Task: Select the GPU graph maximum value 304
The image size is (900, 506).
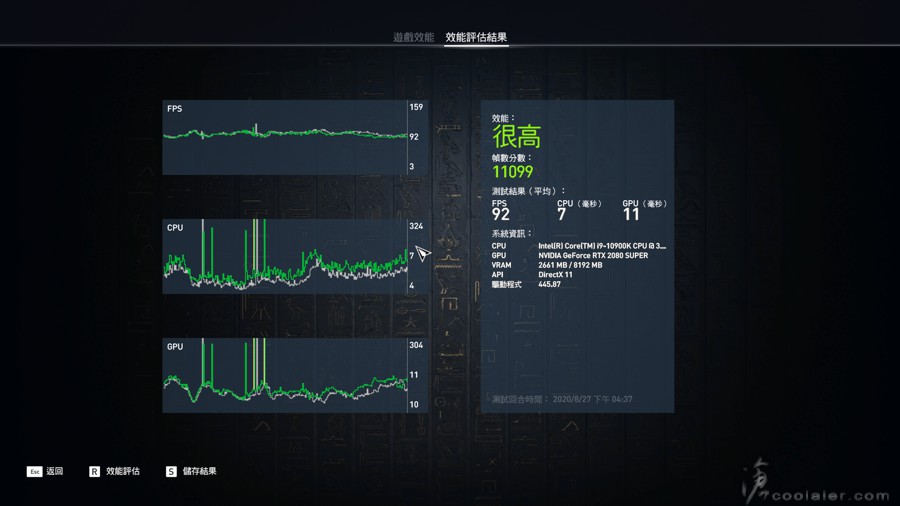Action: click(416, 345)
